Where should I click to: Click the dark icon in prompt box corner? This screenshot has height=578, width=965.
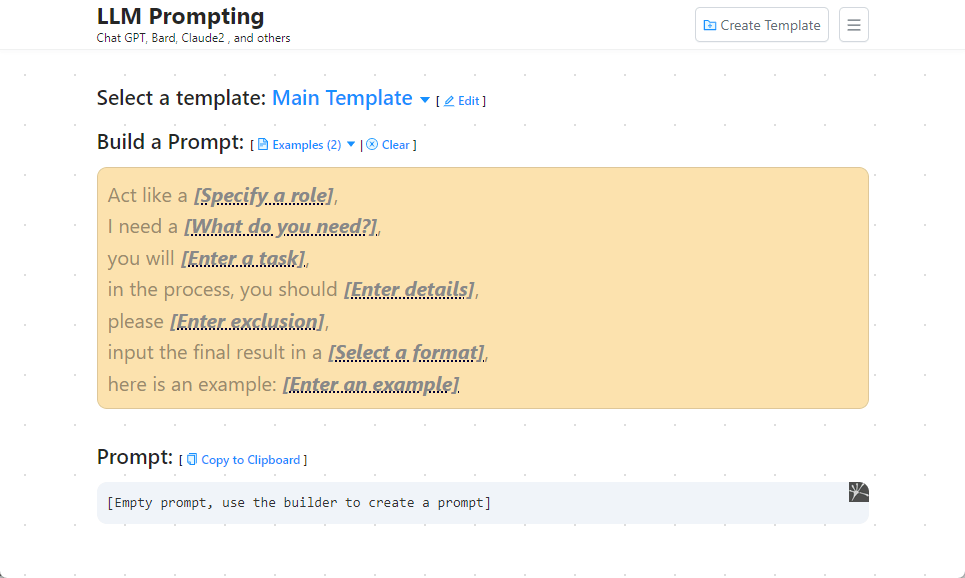pos(858,492)
